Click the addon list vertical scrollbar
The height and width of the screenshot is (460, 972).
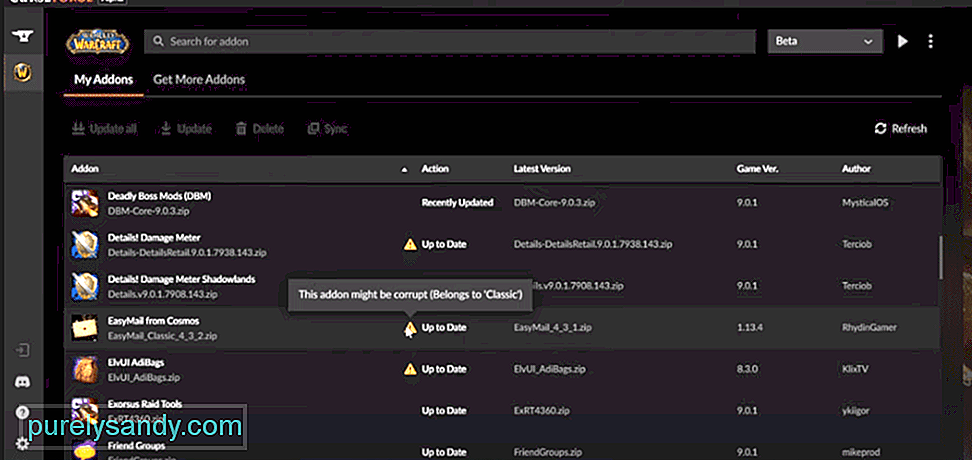940,257
